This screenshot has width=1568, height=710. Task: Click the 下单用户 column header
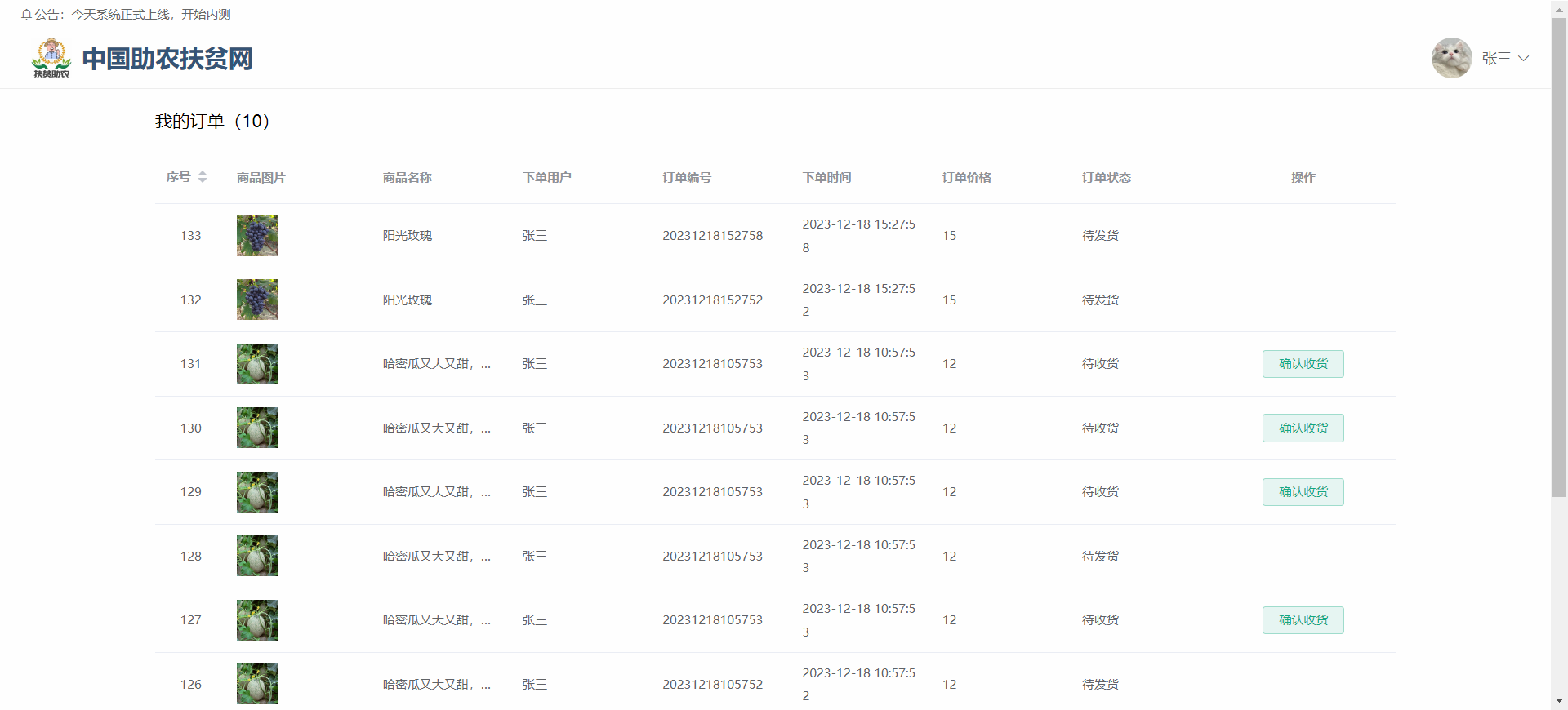(547, 178)
